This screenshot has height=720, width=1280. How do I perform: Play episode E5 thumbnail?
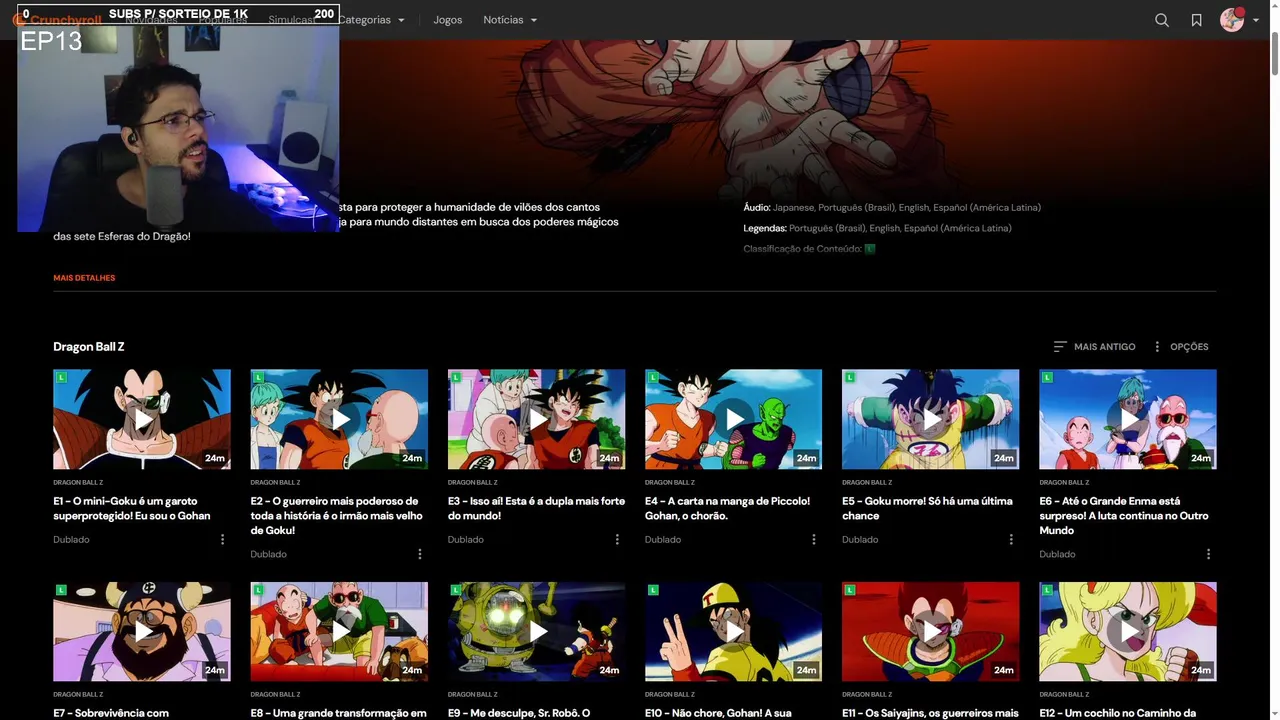931,419
